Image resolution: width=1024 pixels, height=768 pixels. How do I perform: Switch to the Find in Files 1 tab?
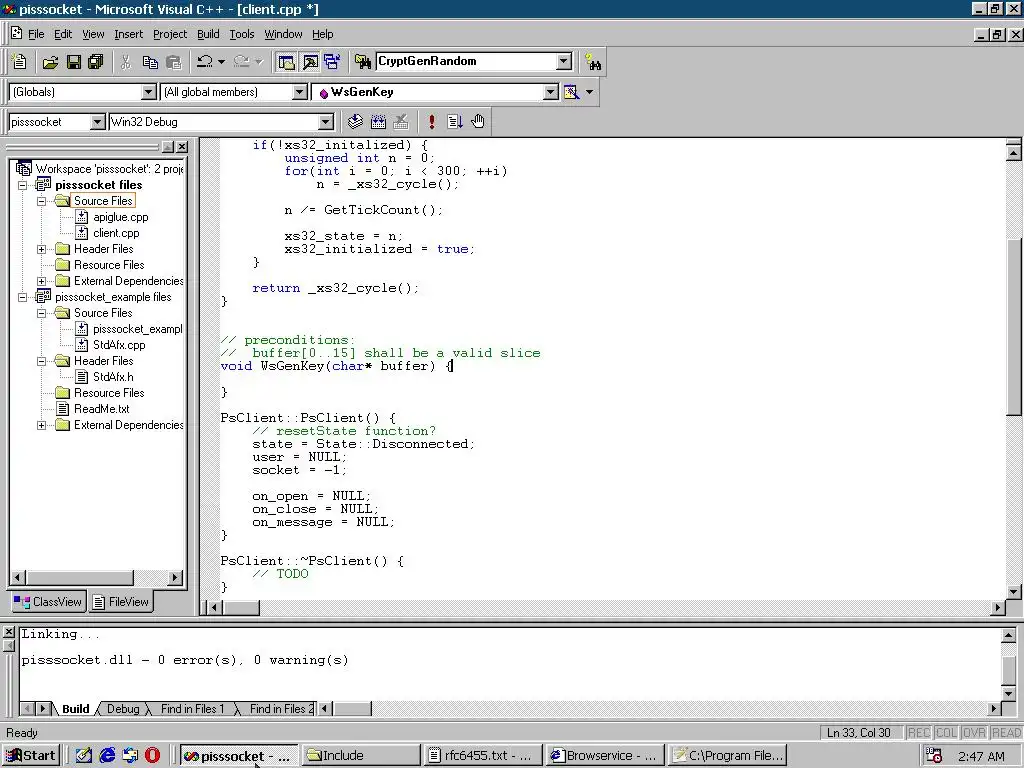(192, 709)
